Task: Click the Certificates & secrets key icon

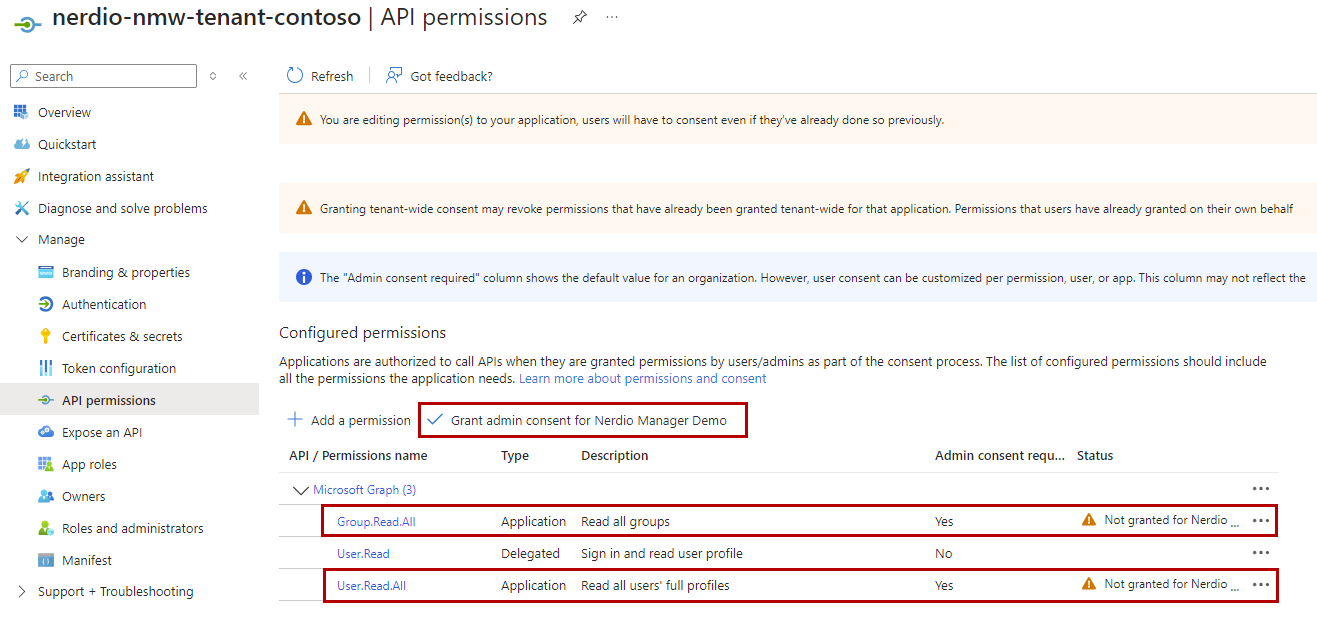Action: pos(45,336)
